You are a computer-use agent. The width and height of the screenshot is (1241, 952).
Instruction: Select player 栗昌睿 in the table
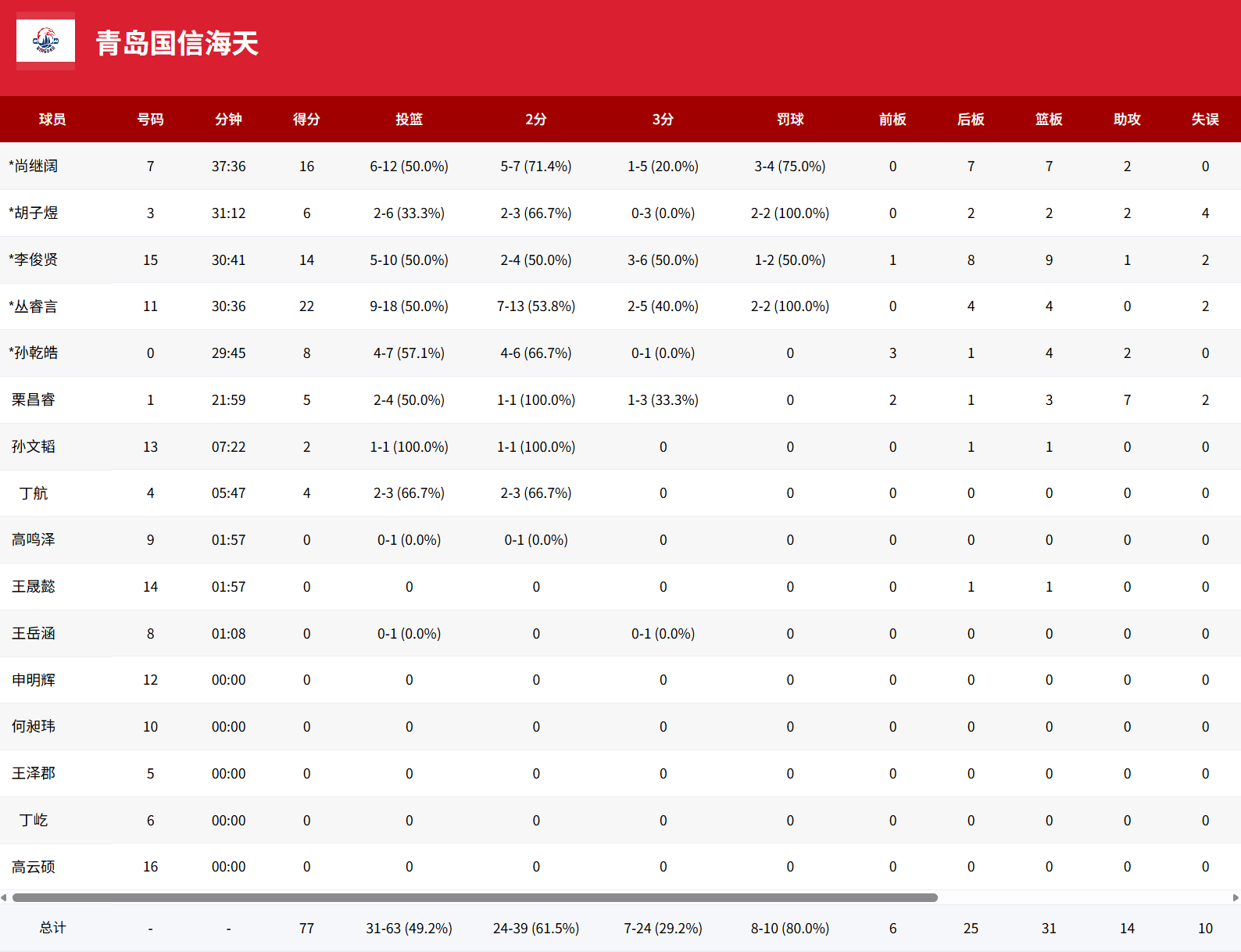34,400
